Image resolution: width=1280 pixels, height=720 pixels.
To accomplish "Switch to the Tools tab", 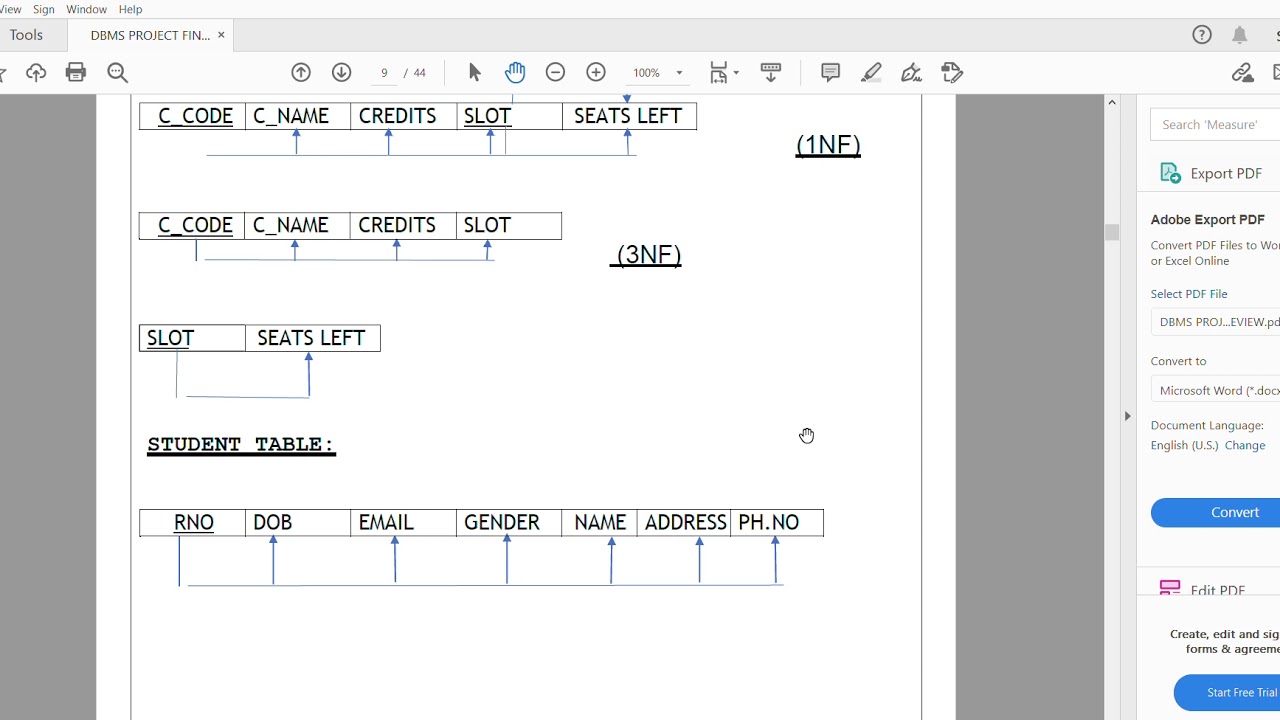I will click(x=26, y=35).
